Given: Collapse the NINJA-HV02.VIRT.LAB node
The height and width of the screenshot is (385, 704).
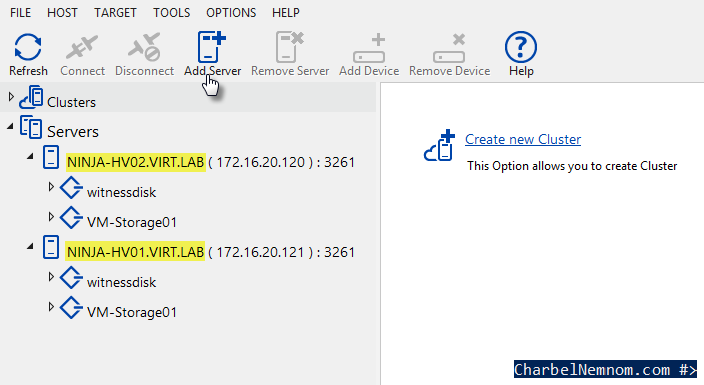Looking at the screenshot, I should pos(30,157).
